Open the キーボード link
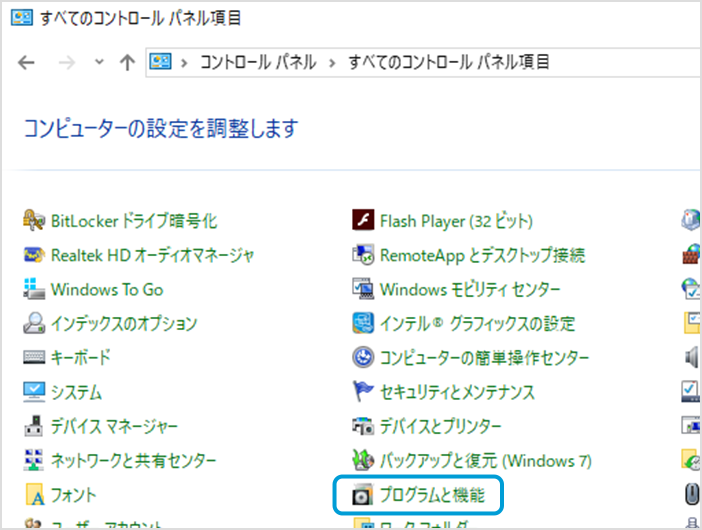The image size is (702, 530). click(x=81, y=358)
